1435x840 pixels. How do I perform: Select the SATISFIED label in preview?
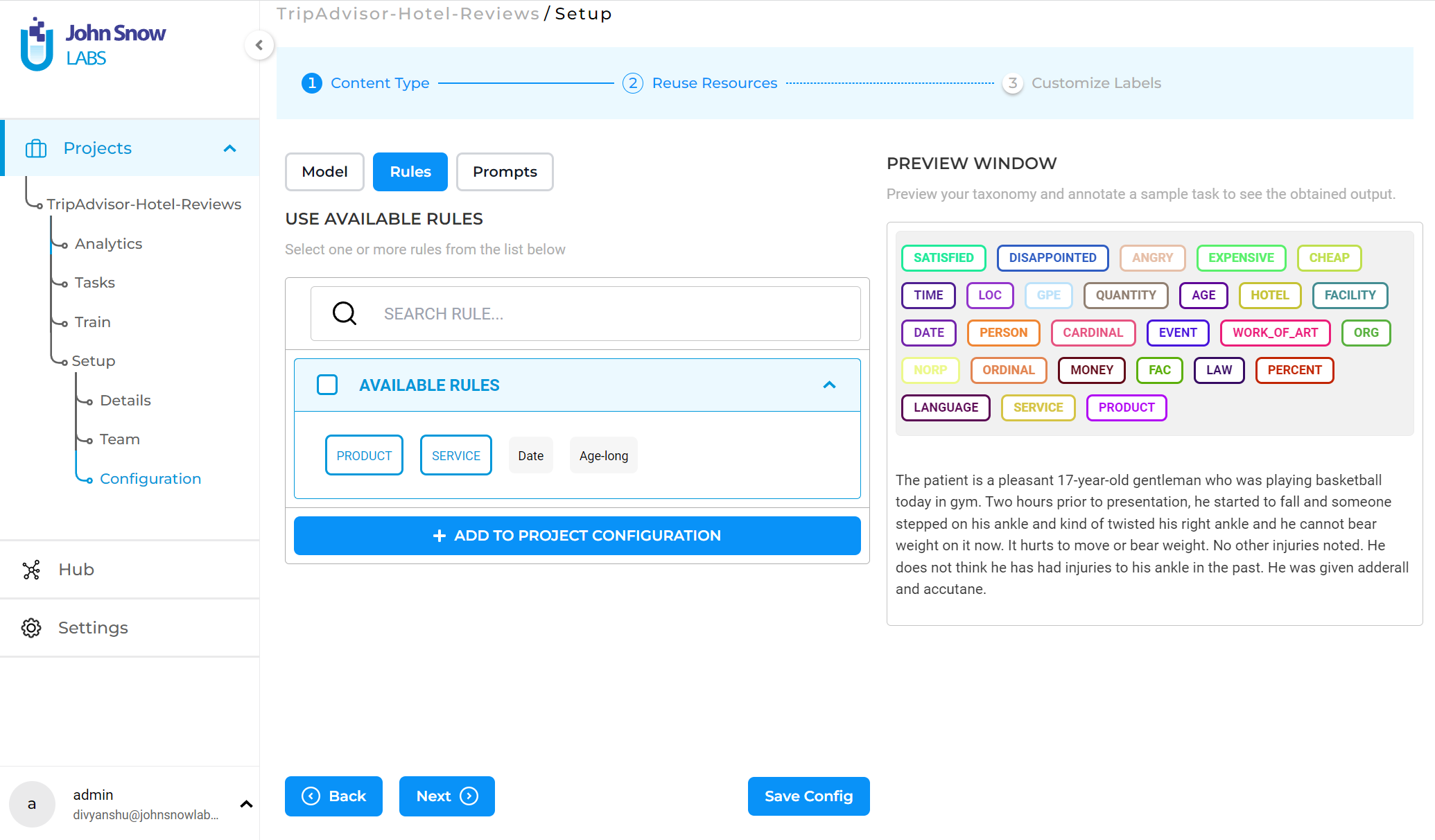(943, 258)
